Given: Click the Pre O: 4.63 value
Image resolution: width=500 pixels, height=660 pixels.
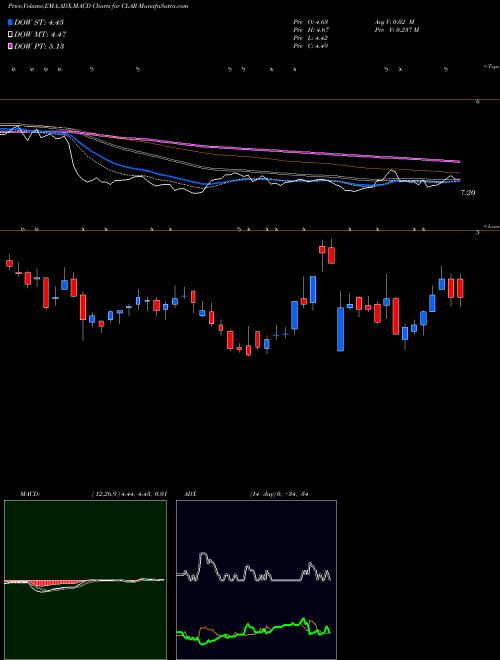Looking at the screenshot, I should [x=311, y=22].
